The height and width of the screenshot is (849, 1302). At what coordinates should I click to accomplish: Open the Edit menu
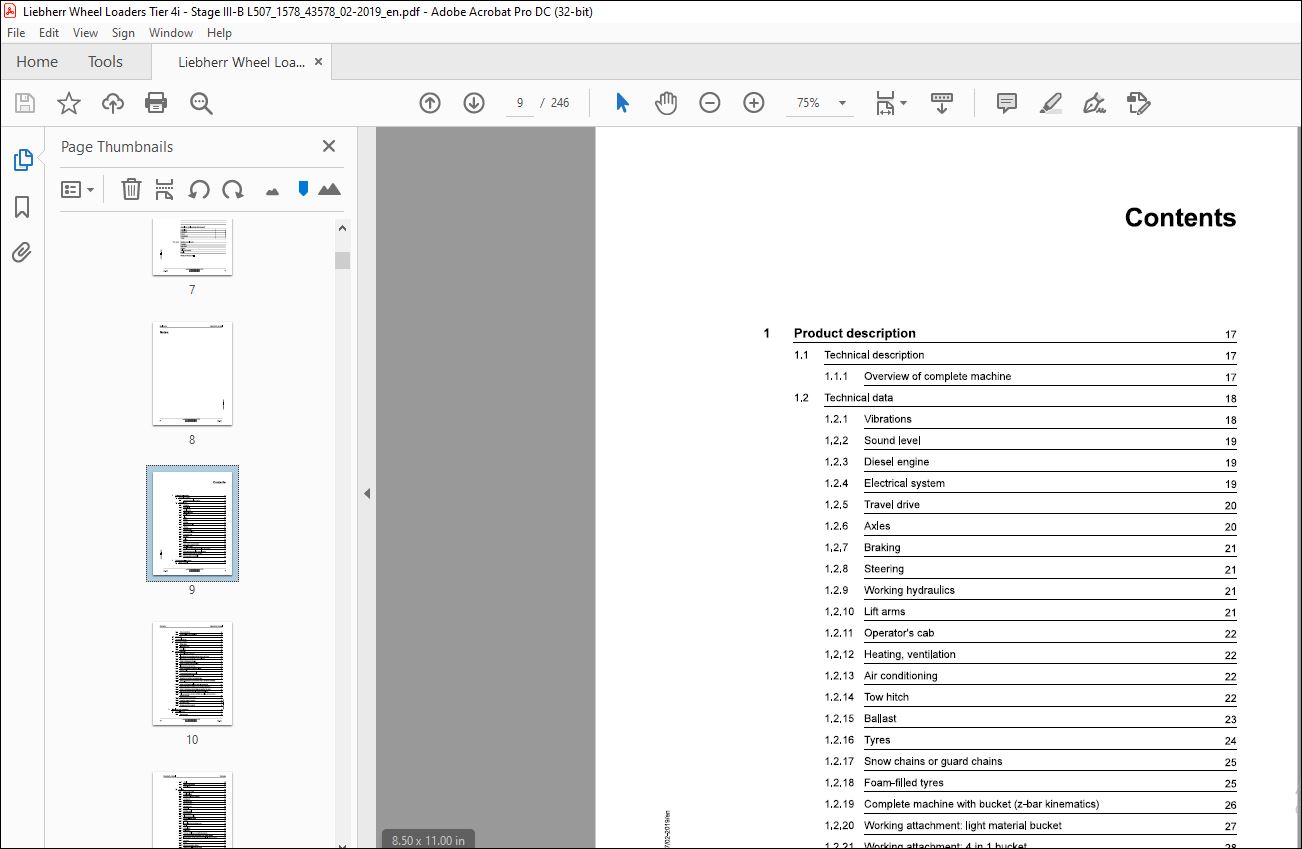point(49,33)
